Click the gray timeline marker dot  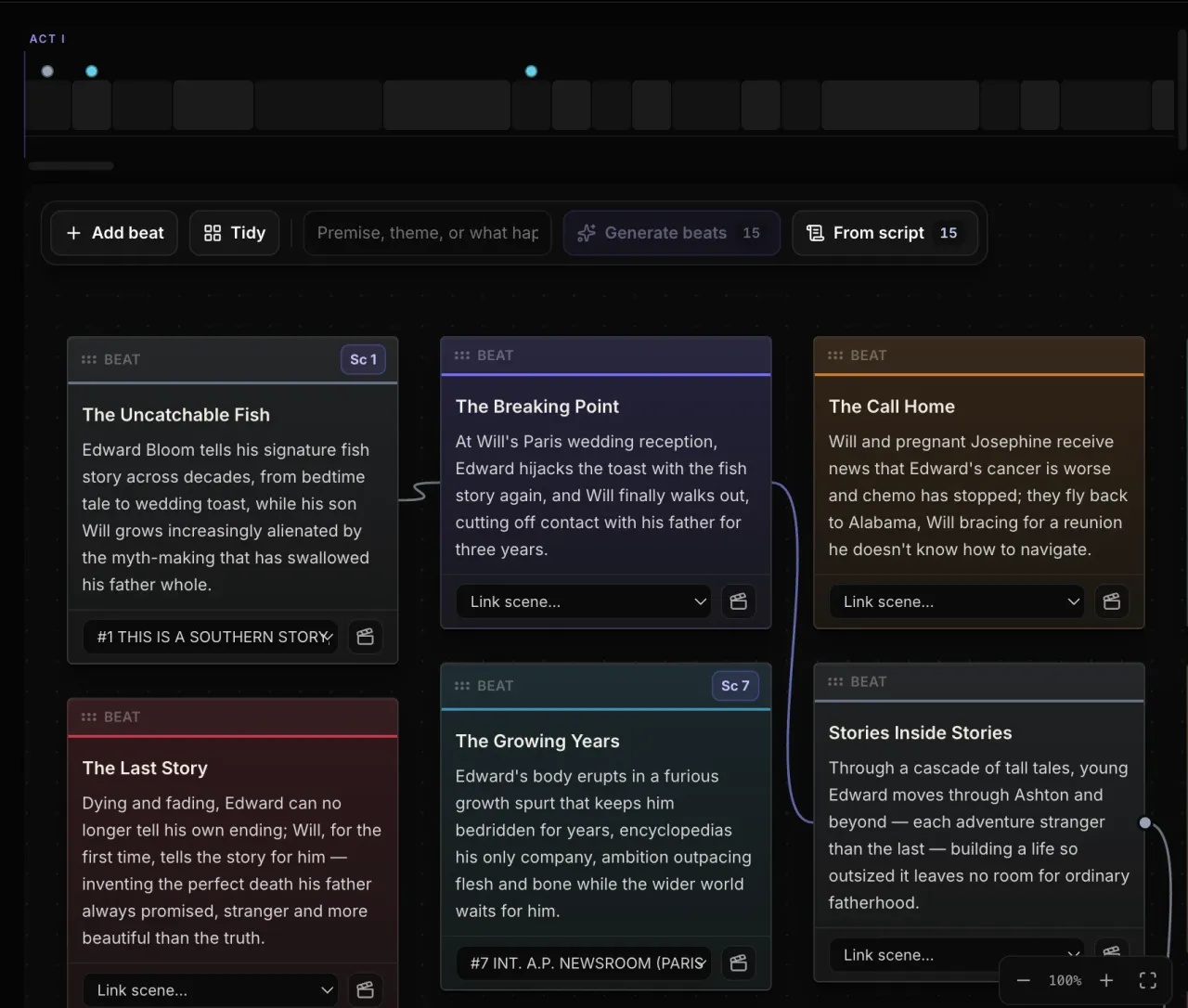[x=47, y=71]
